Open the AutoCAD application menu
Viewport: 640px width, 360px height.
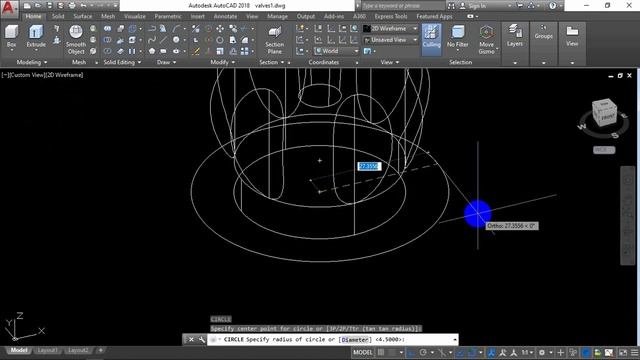coord(9,9)
